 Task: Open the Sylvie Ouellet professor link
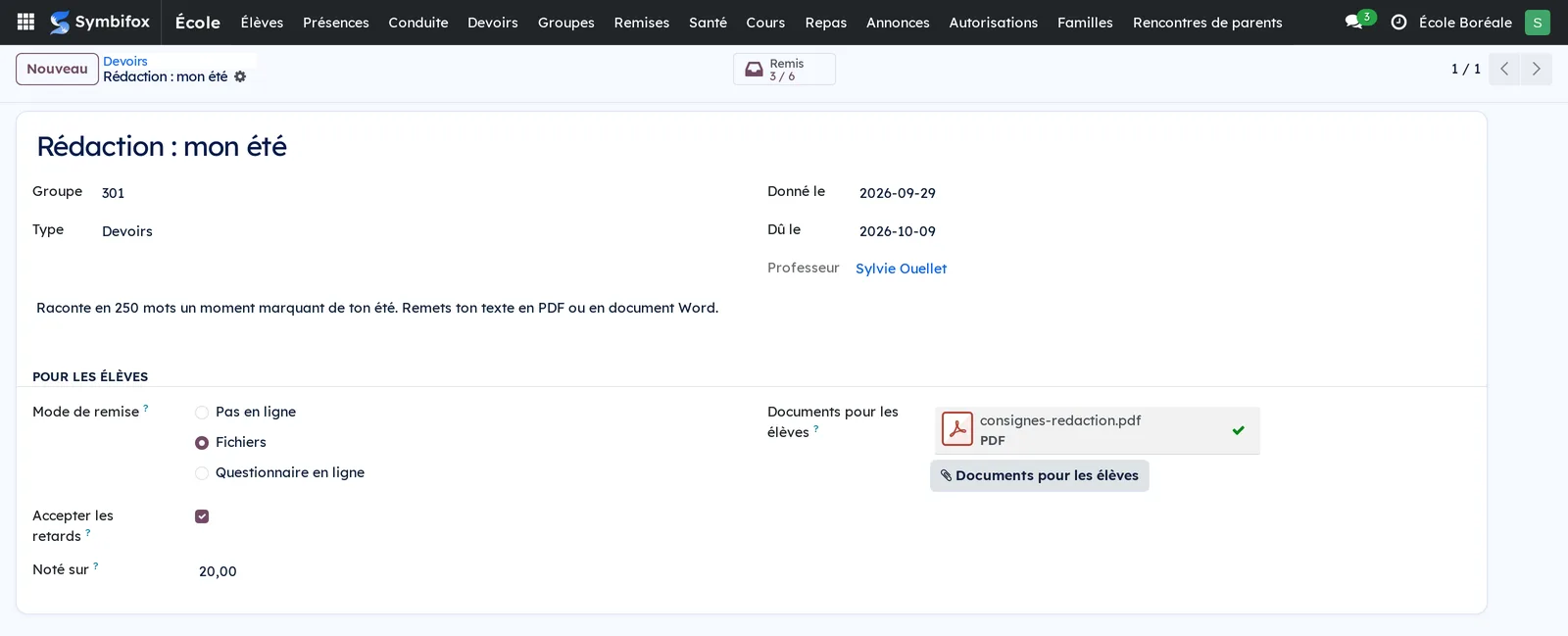pos(901,269)
